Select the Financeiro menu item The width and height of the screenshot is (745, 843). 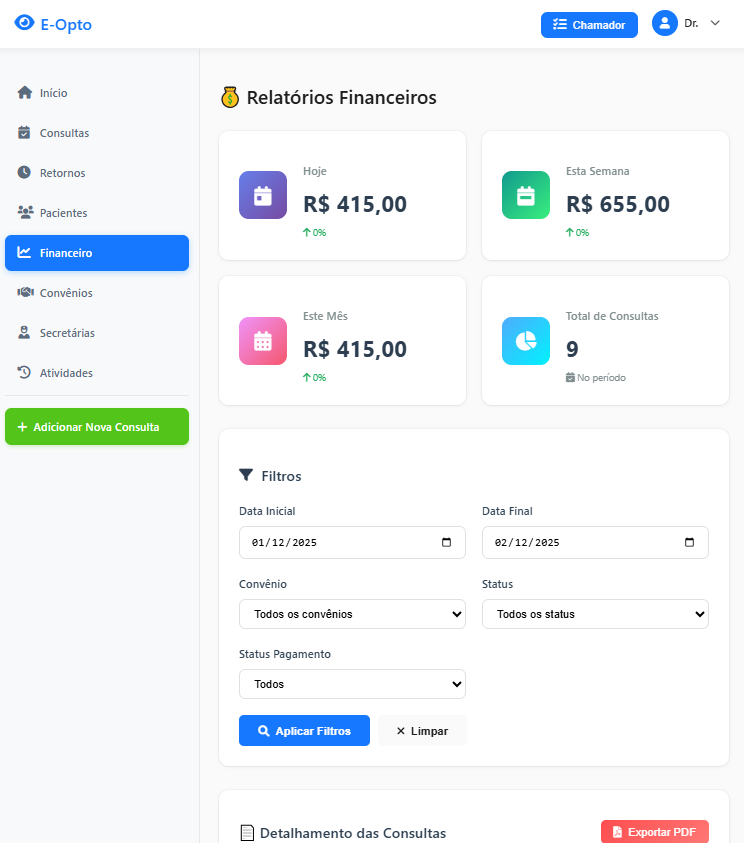(x=97, y=253)
